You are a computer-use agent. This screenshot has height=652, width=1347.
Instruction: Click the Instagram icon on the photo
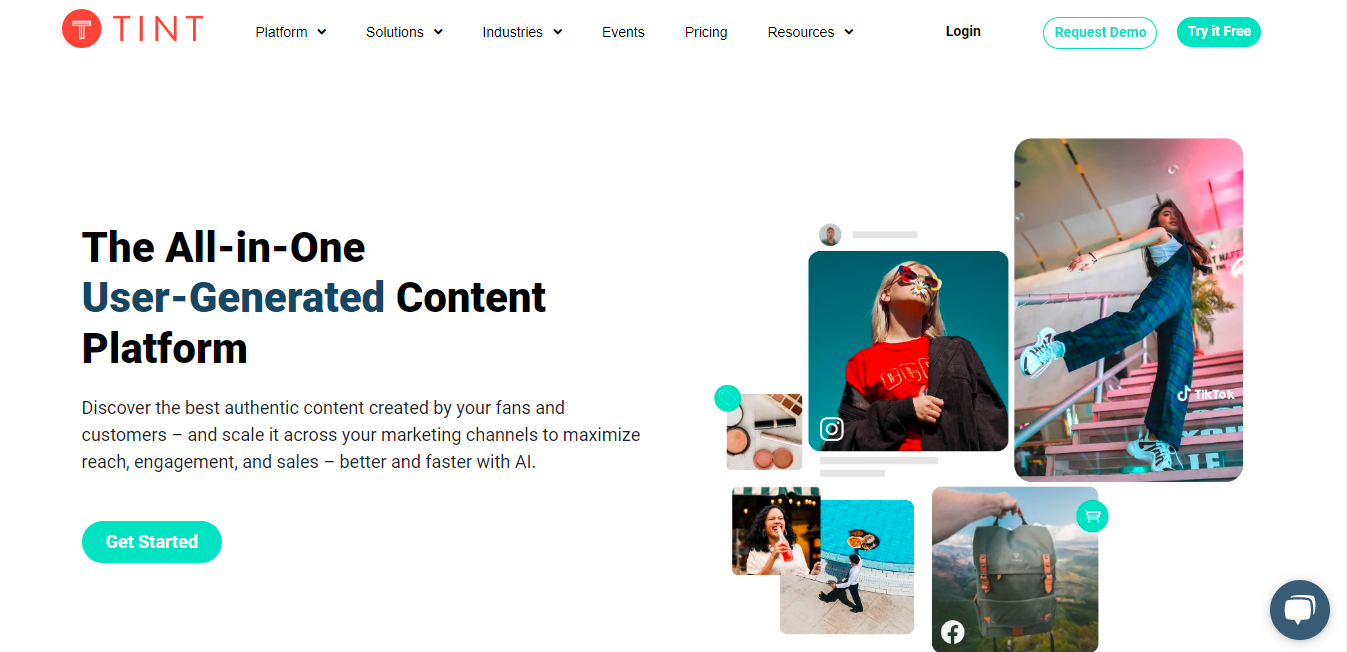(x=832, y=429)
